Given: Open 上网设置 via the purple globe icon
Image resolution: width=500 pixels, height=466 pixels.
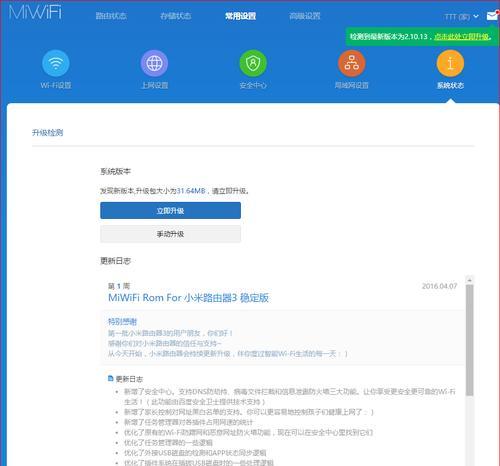Looking at the screenshot, I should pos(154,63).
